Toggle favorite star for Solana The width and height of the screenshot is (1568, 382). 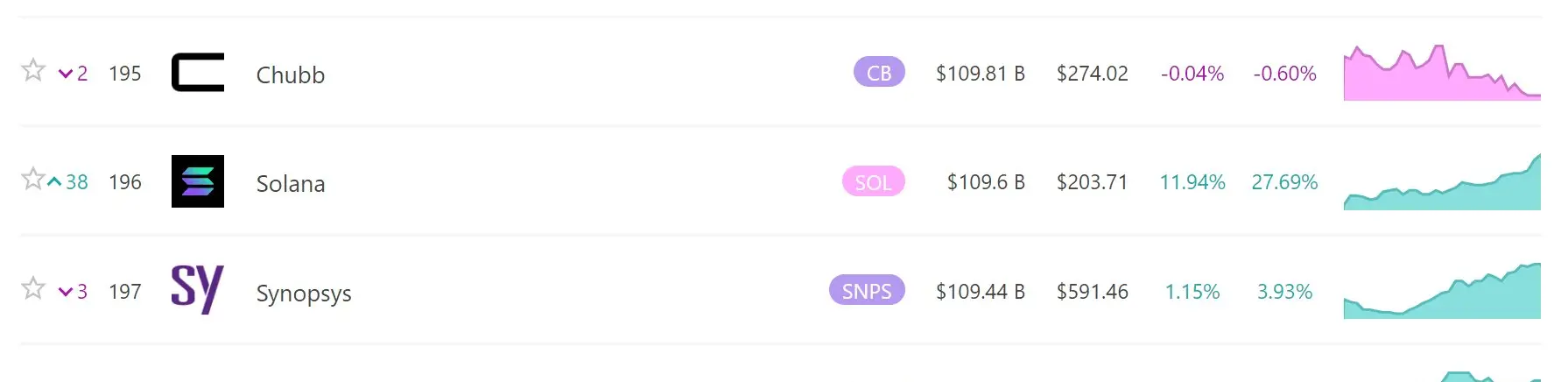point(33,179)
